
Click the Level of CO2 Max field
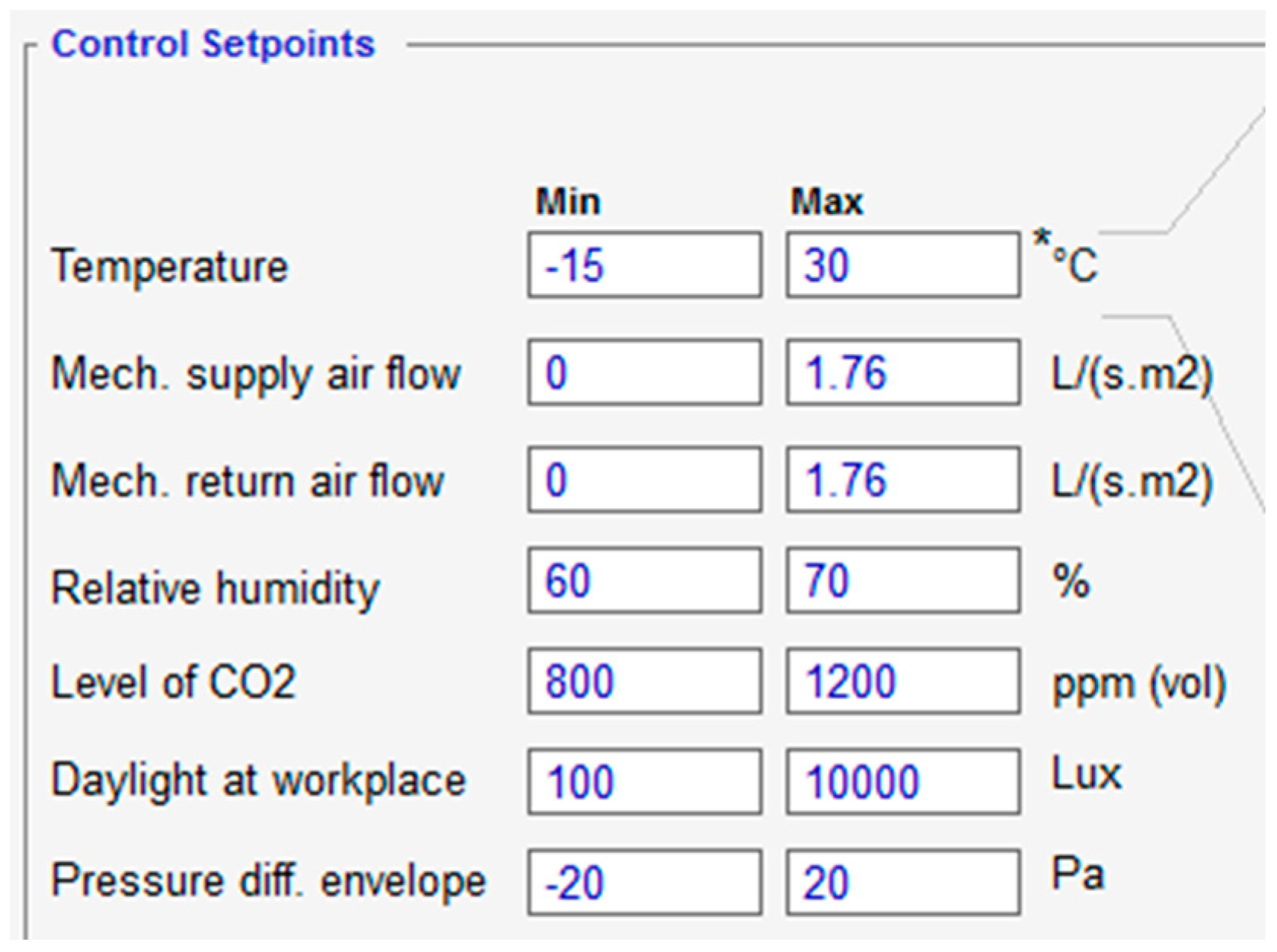(x=903, y=681)
